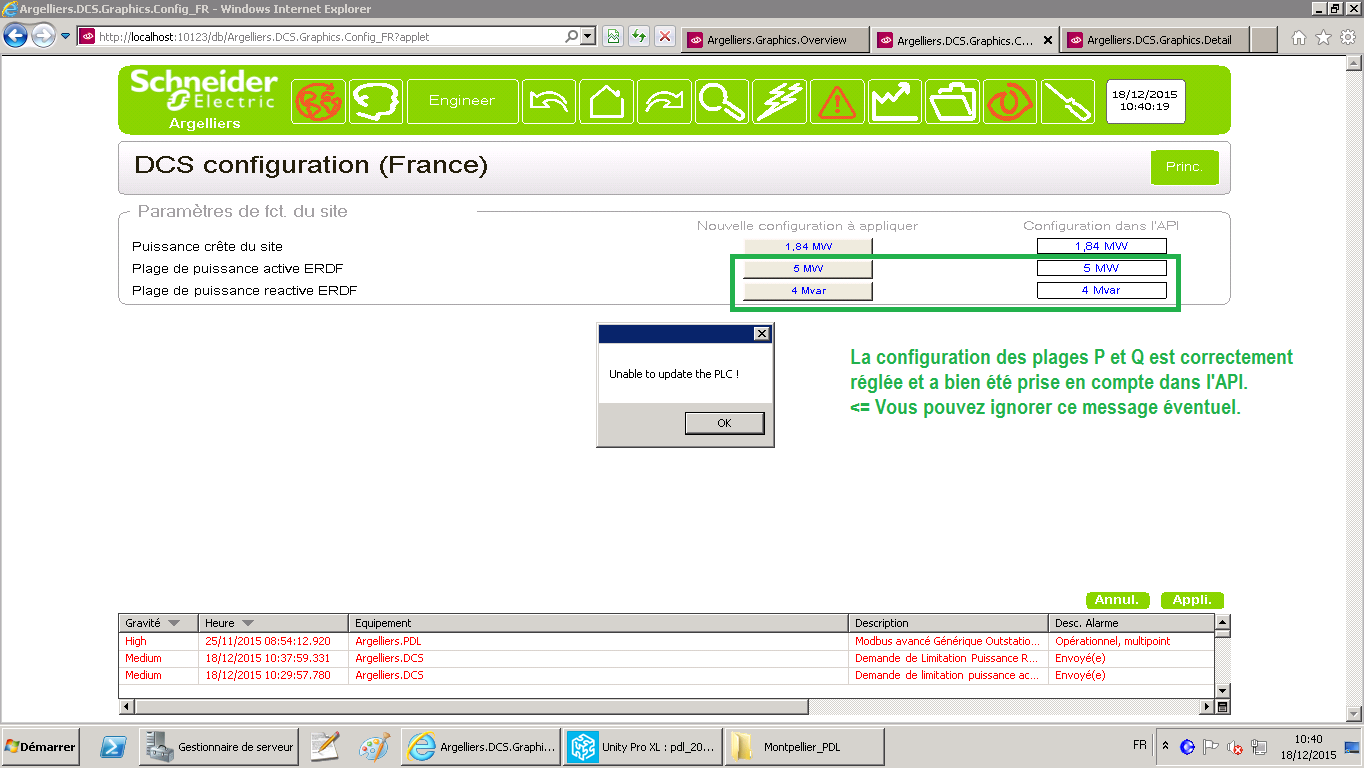Open Unity Pro XL from taskbar
This screenshot has height=768, width=1364.
coord(642,747)
